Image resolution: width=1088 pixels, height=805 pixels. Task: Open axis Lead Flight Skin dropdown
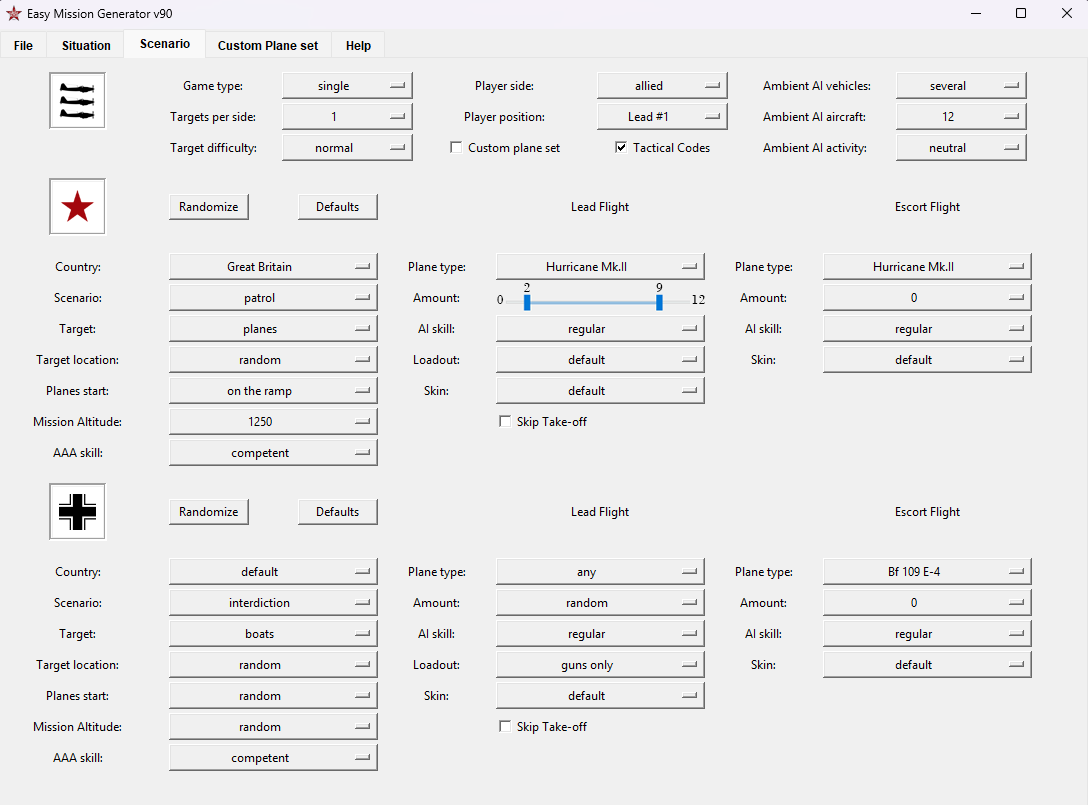600,695
